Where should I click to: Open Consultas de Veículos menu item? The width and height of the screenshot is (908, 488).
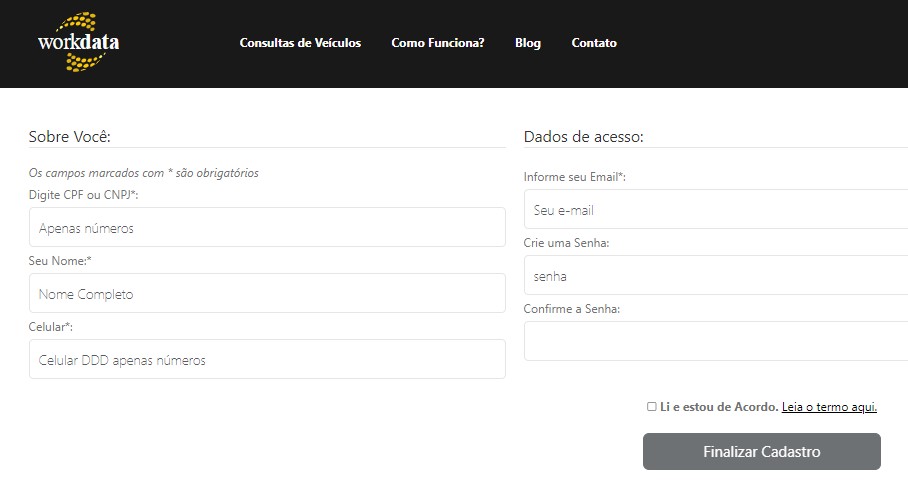(300, 43)
